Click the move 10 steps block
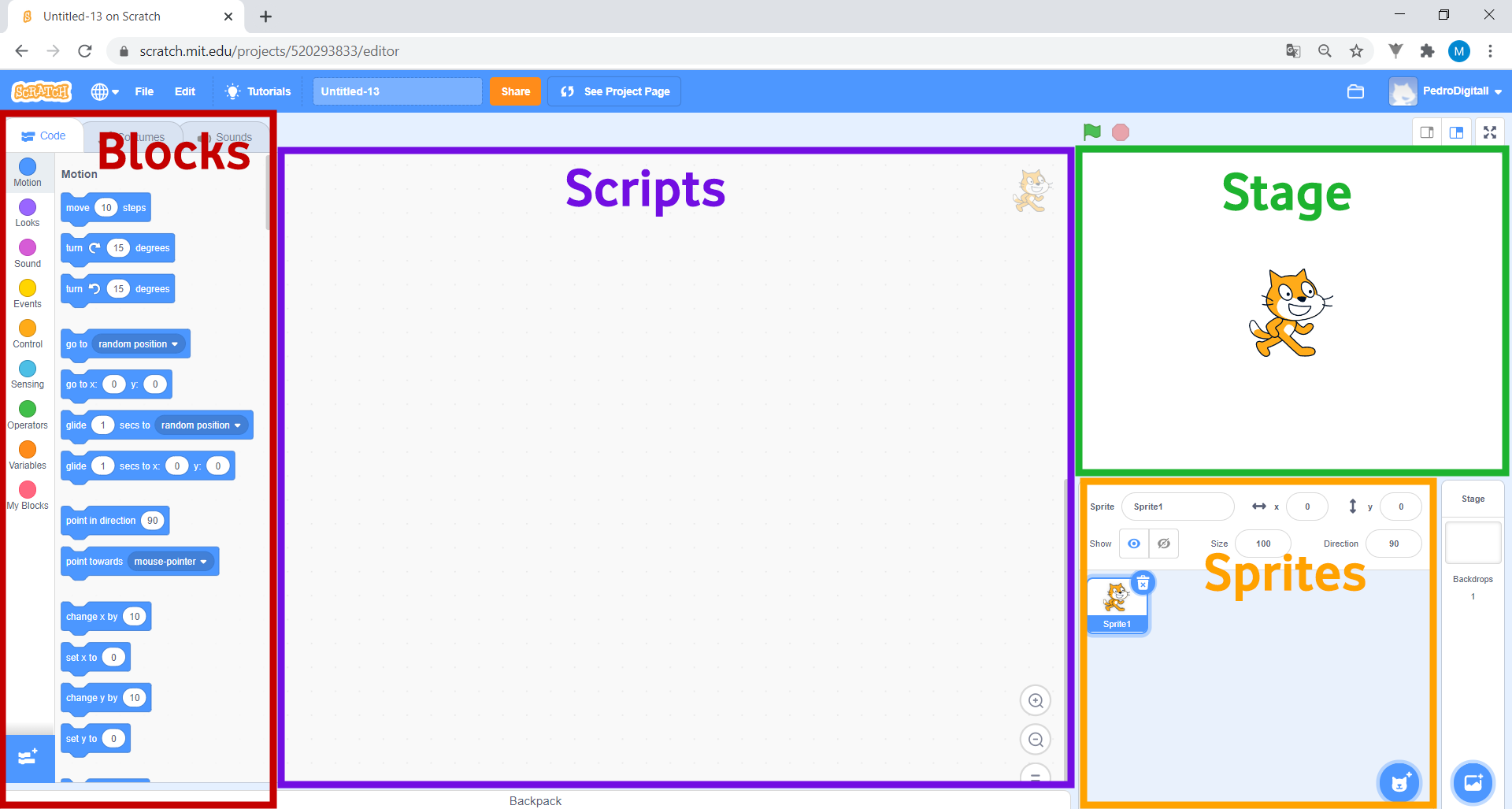The width and height of the screenshot is (1512, 809). pos(106,208)
